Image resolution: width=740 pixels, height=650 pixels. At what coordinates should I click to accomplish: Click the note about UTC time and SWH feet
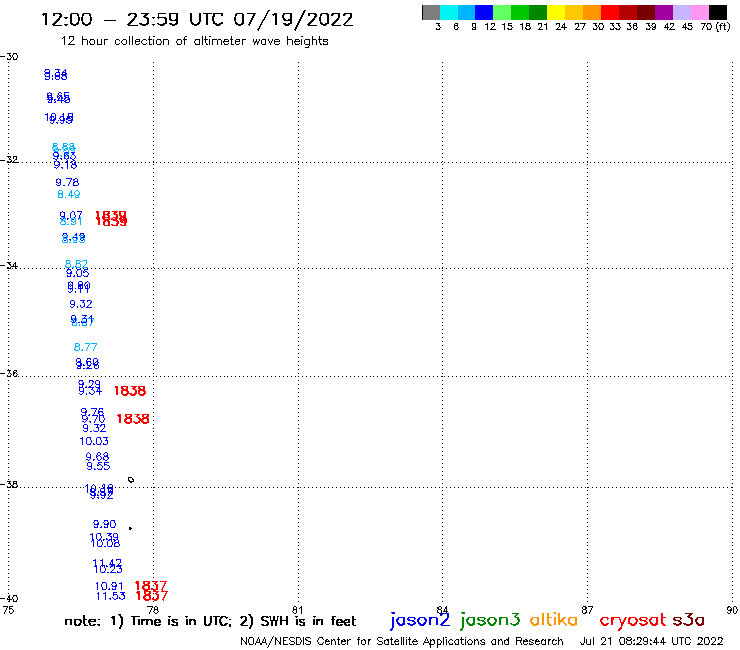[210, 621]
